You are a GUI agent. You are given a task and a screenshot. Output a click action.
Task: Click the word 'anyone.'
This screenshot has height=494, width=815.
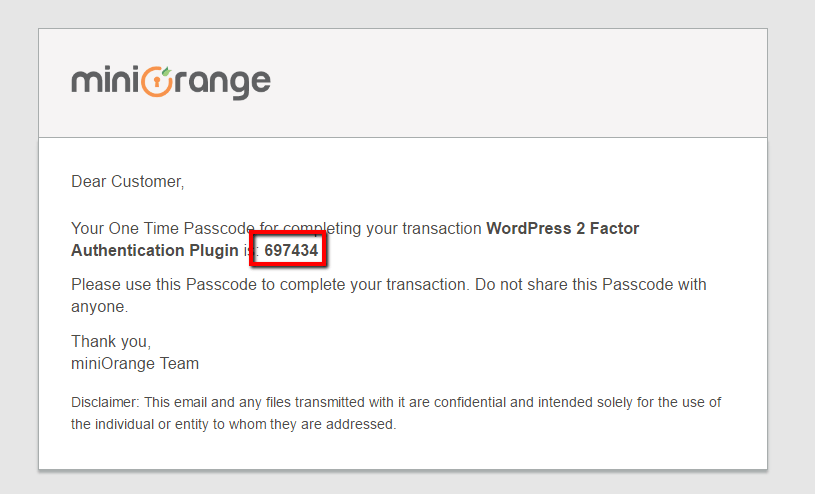pos(100,307)
